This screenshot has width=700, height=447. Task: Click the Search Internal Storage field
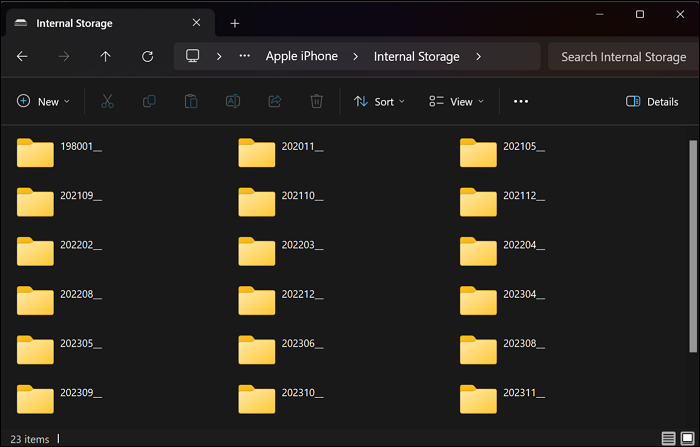(x=622, y=57)
